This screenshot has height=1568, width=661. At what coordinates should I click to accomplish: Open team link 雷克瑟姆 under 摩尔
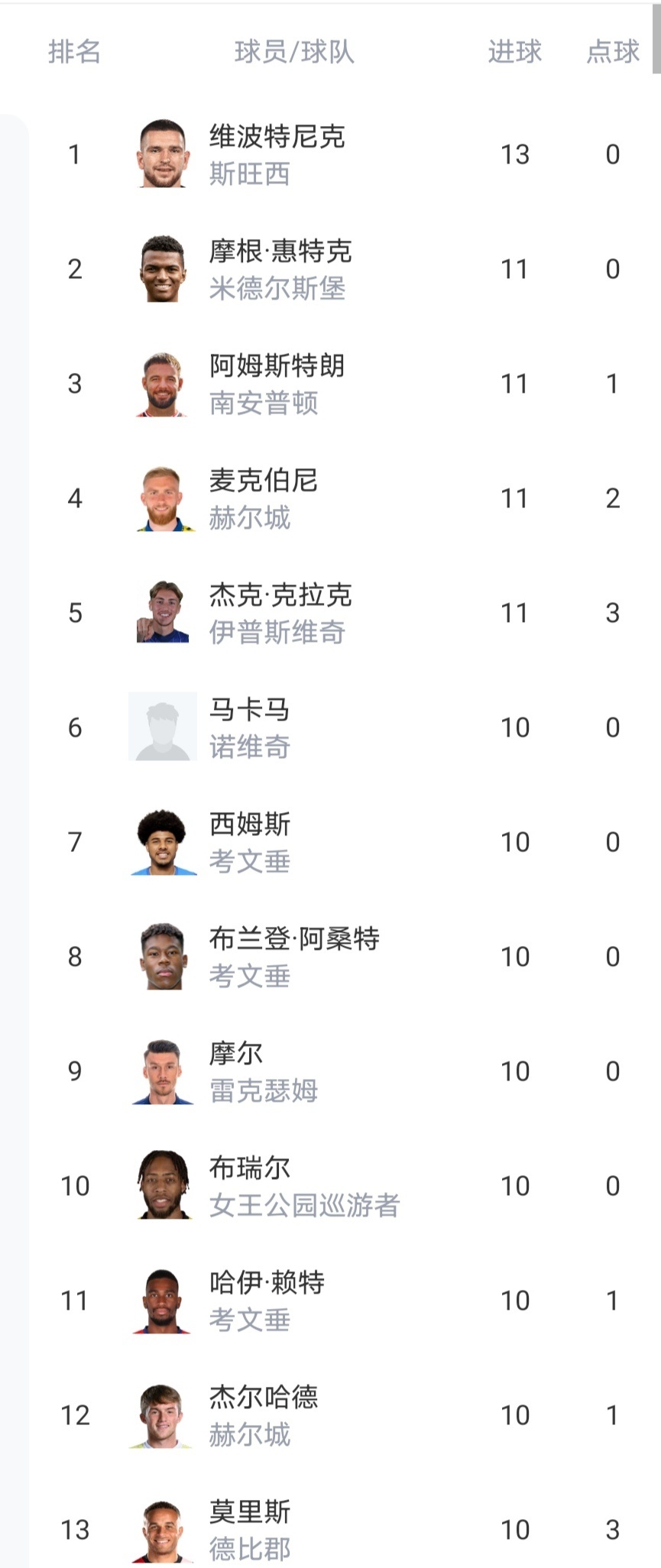click(x=264, y=1090)
